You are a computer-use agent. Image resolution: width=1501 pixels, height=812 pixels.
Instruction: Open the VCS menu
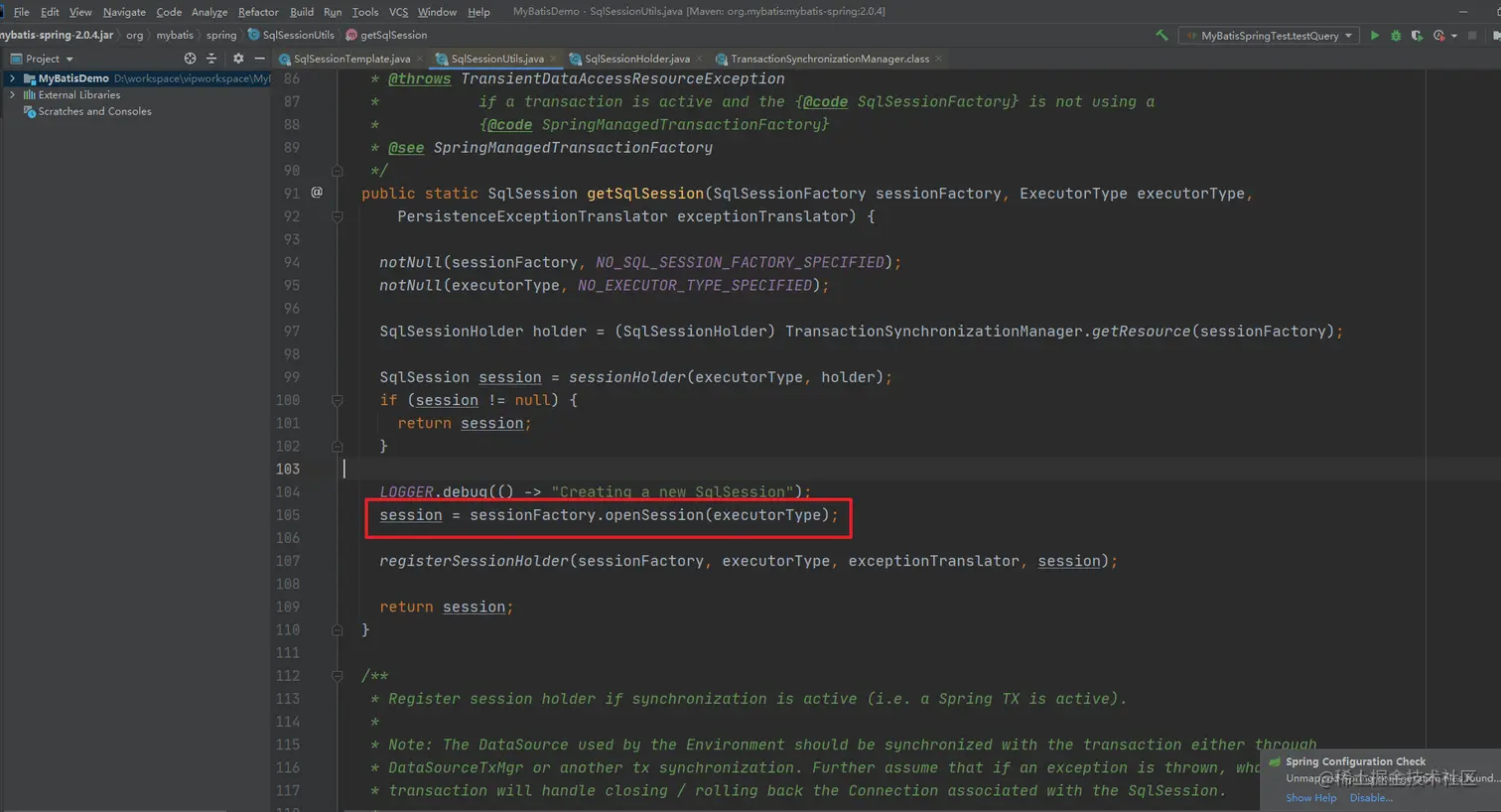[x=398, y=12]
